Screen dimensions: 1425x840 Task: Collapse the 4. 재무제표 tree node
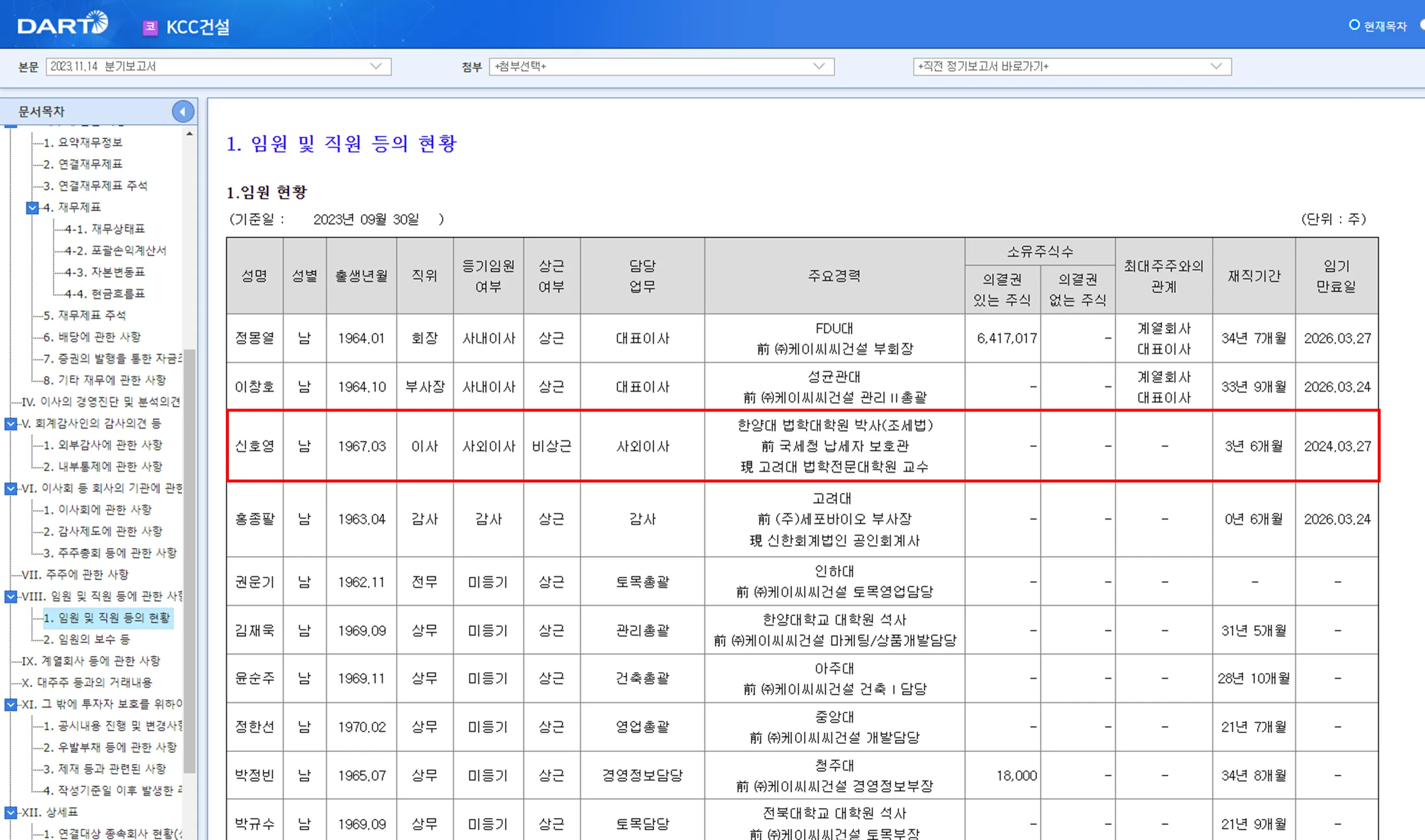coord(32,207)
